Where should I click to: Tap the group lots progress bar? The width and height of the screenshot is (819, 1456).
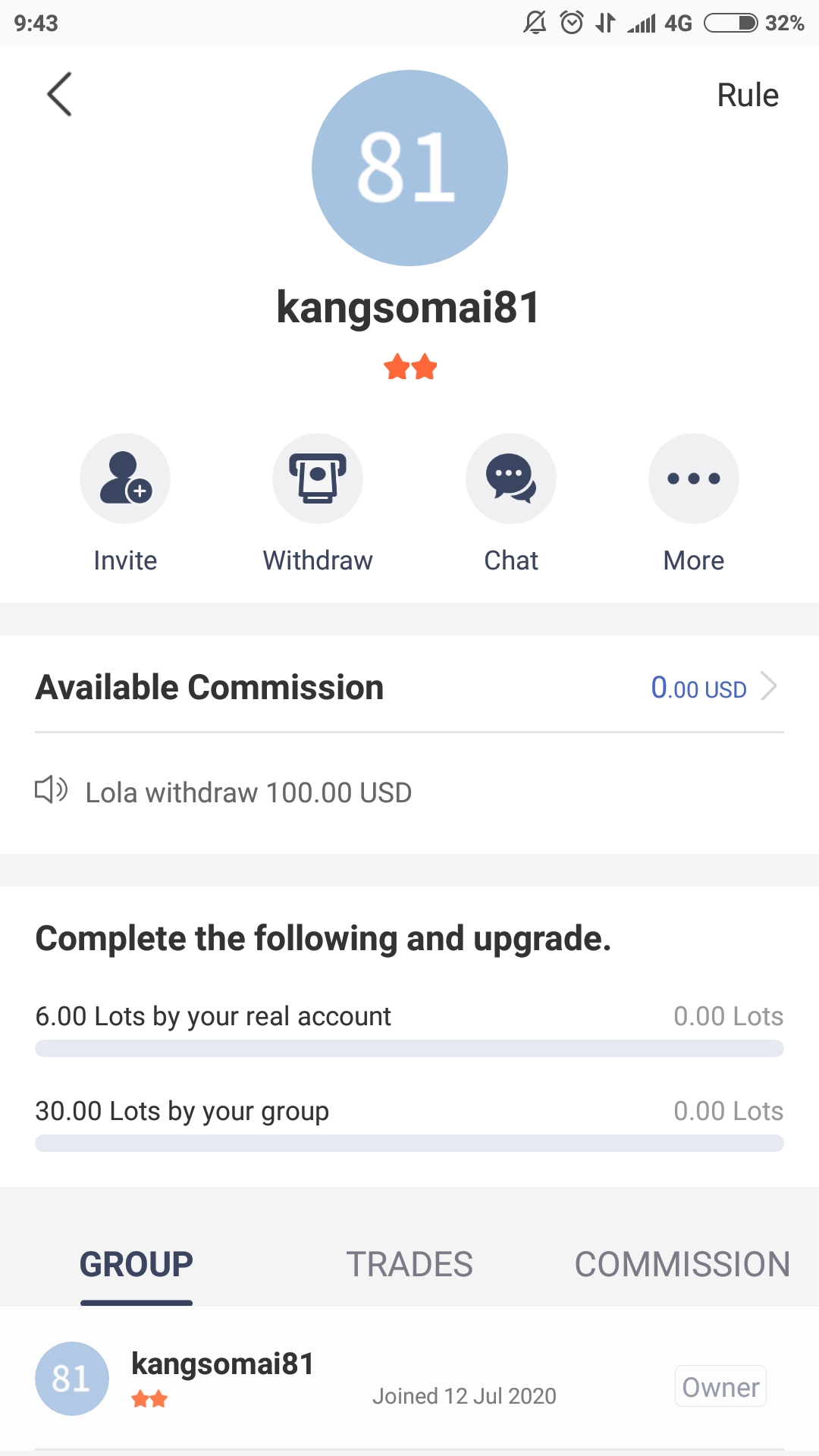[409, 1144]
